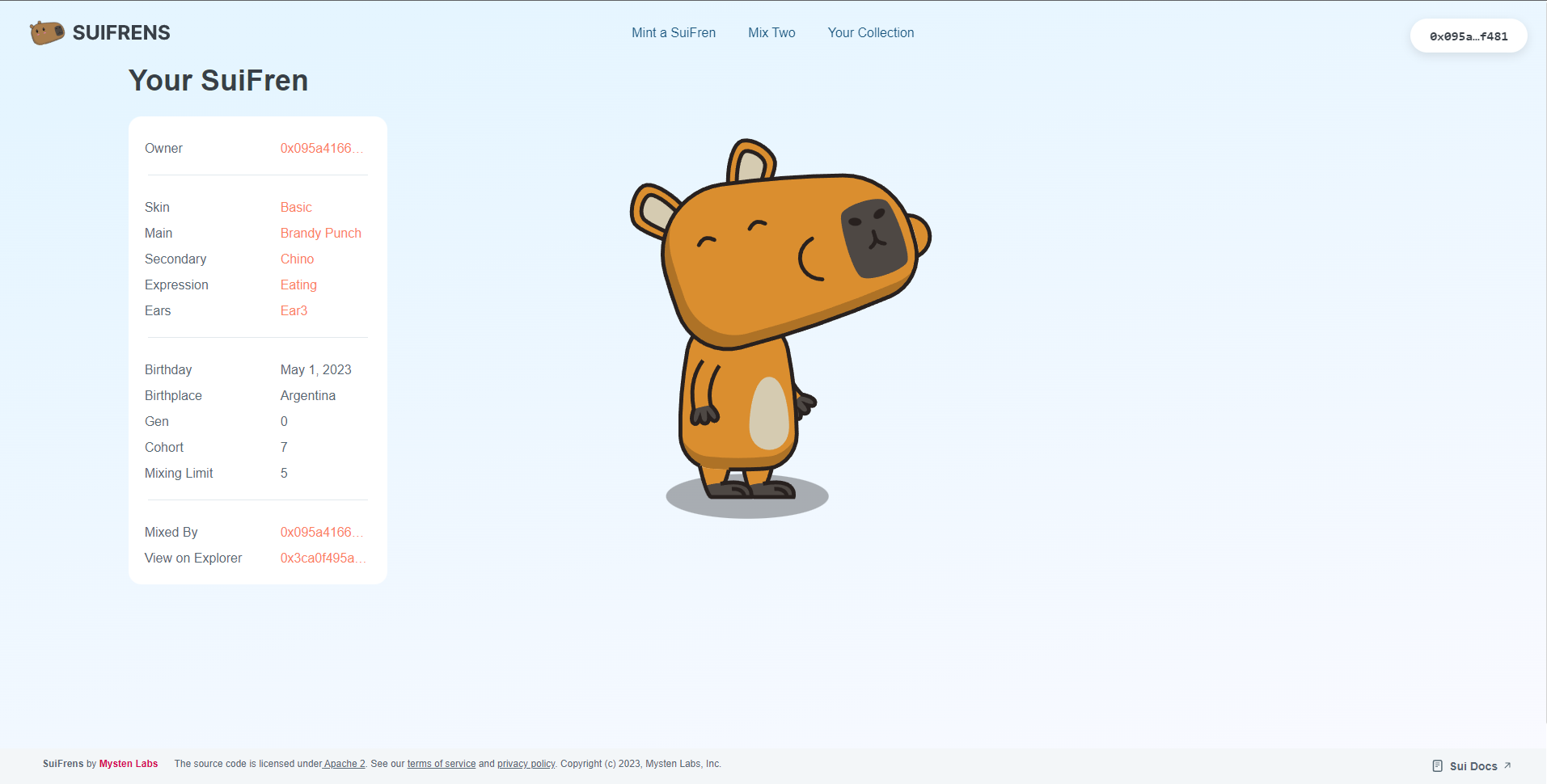This screenshot has height=784, width=1547.
Task: Visit the Mysten Labs footer link
Action: coord(129,764)
